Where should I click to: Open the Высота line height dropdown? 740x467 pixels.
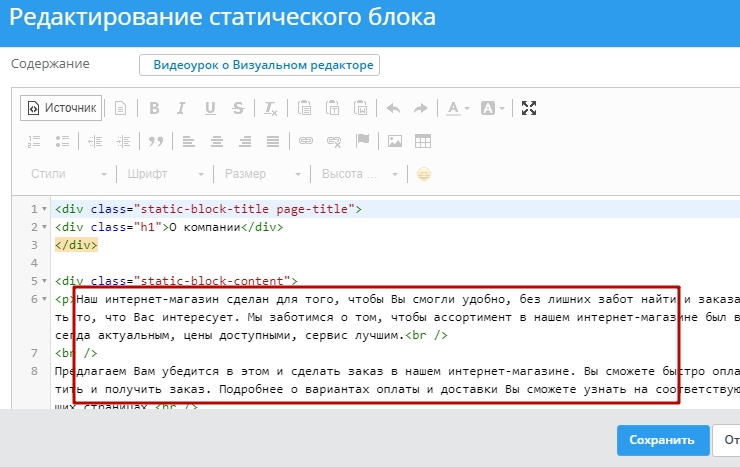tap(358, 174)
